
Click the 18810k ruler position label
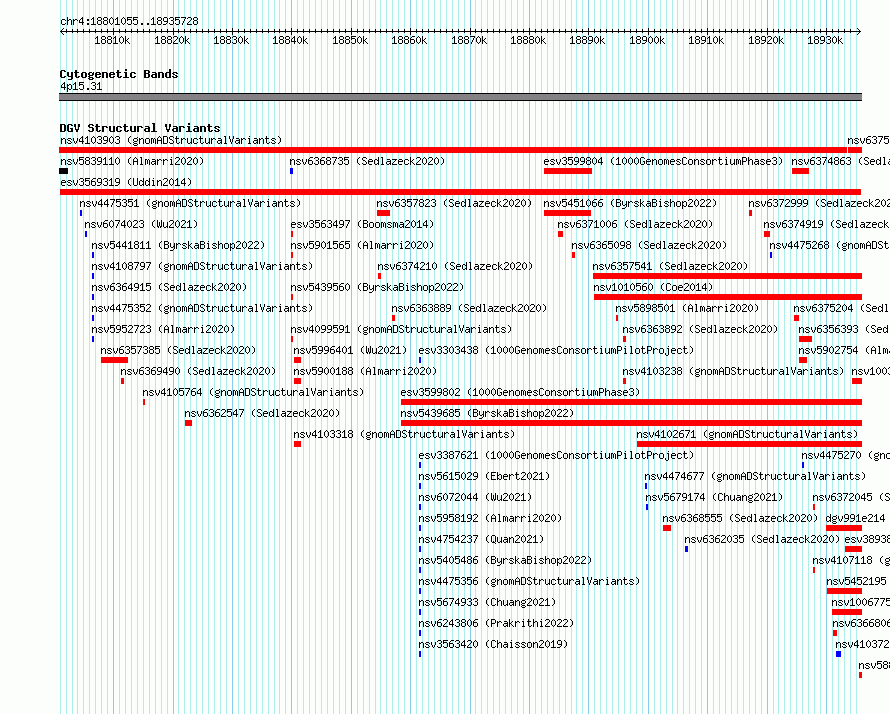click(112, 40)
